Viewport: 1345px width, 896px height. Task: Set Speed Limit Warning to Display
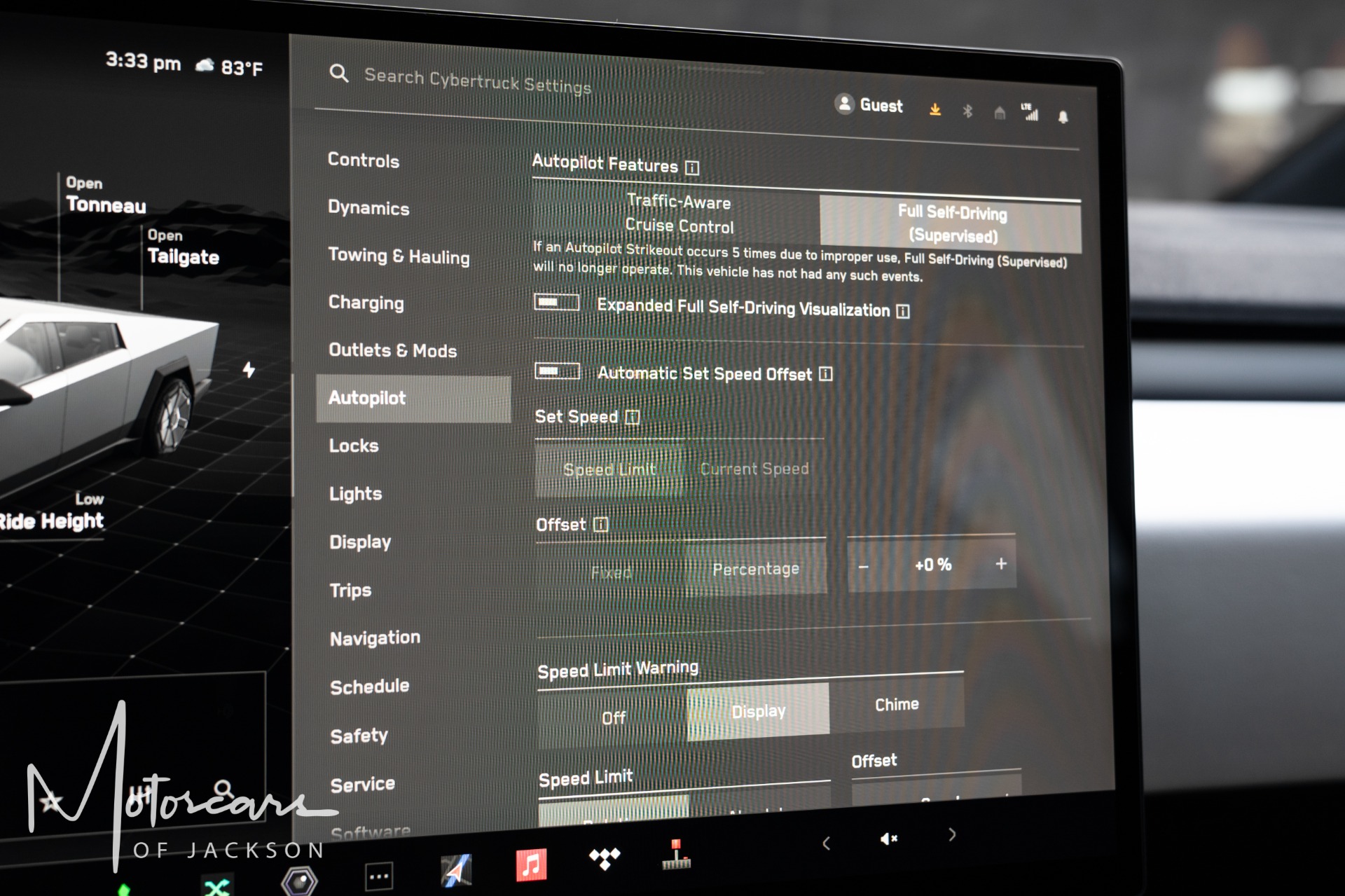pos(758,712)
